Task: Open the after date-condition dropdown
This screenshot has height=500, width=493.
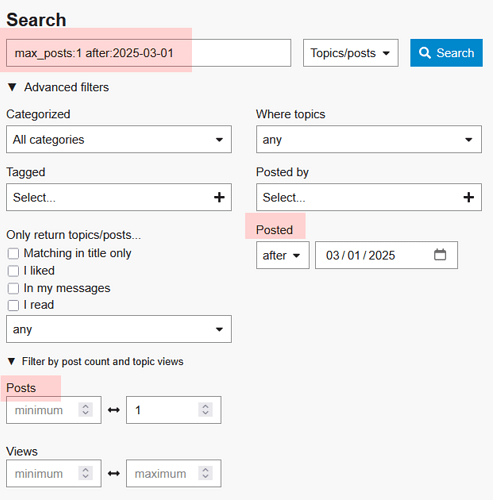Action: point(283,255)
